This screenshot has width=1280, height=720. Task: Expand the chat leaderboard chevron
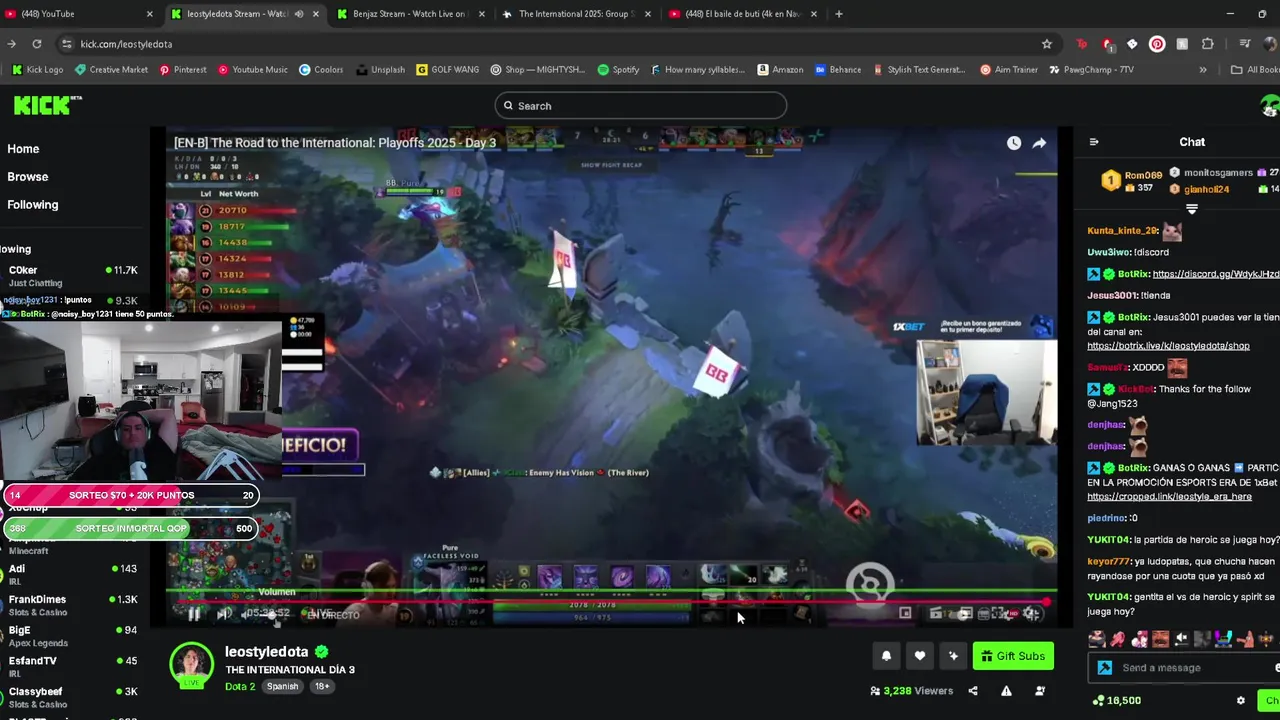(x=1191, y=209)
